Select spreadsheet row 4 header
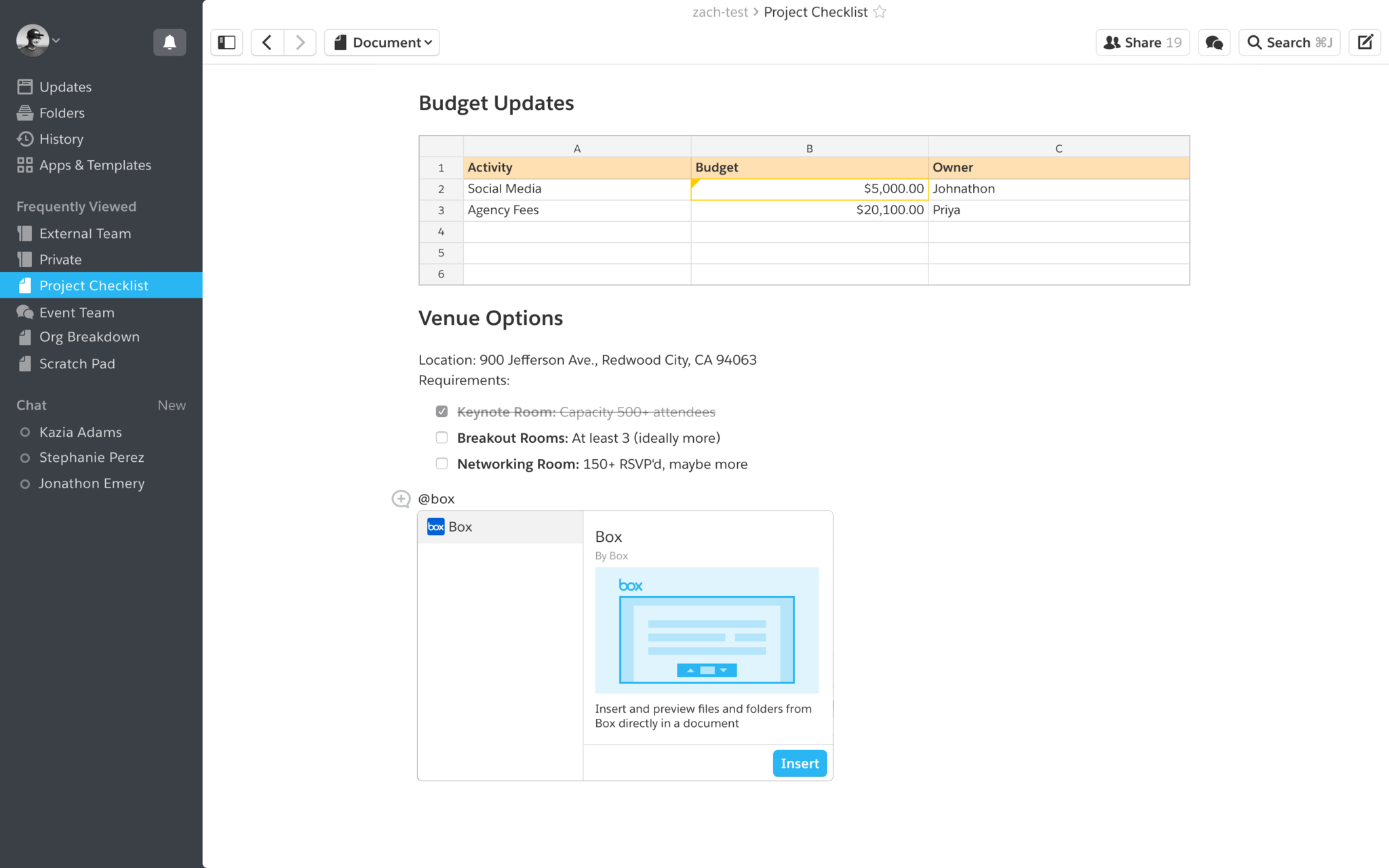Viewport: 1389px width, 868px height. click(441, 232)
